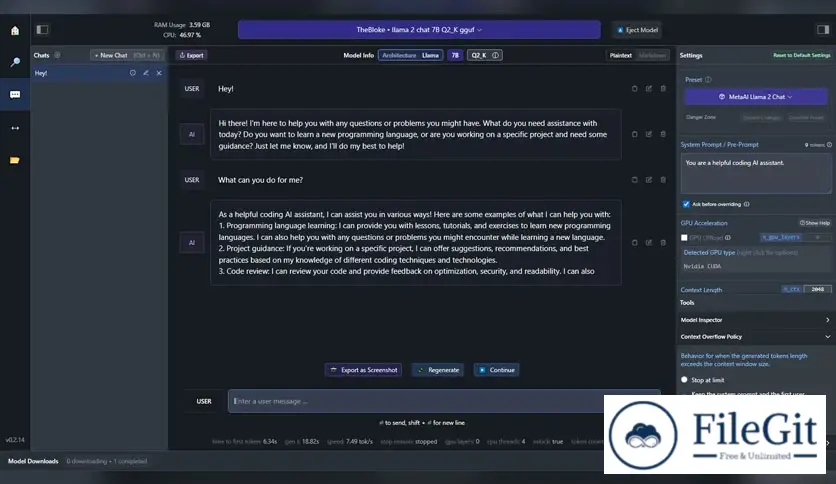Image resolution: width=836 pixels, height=484 pixels.
Task: Uncheck the Ask before overriding checkbox
Action: pos(686,204)
